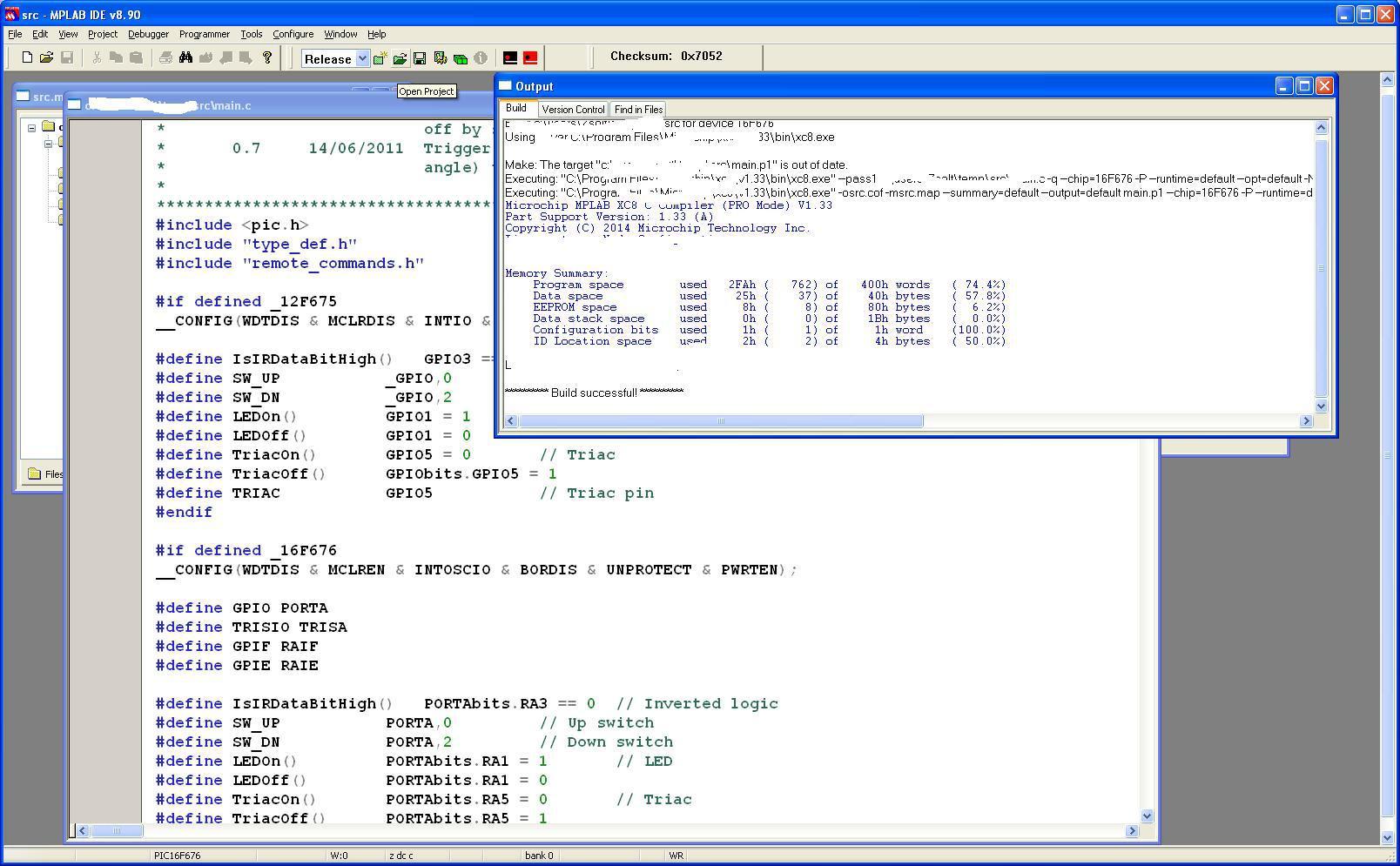The image size is (1400, 866).
Task: Open the Tools menu
Action: coord(252,34)
